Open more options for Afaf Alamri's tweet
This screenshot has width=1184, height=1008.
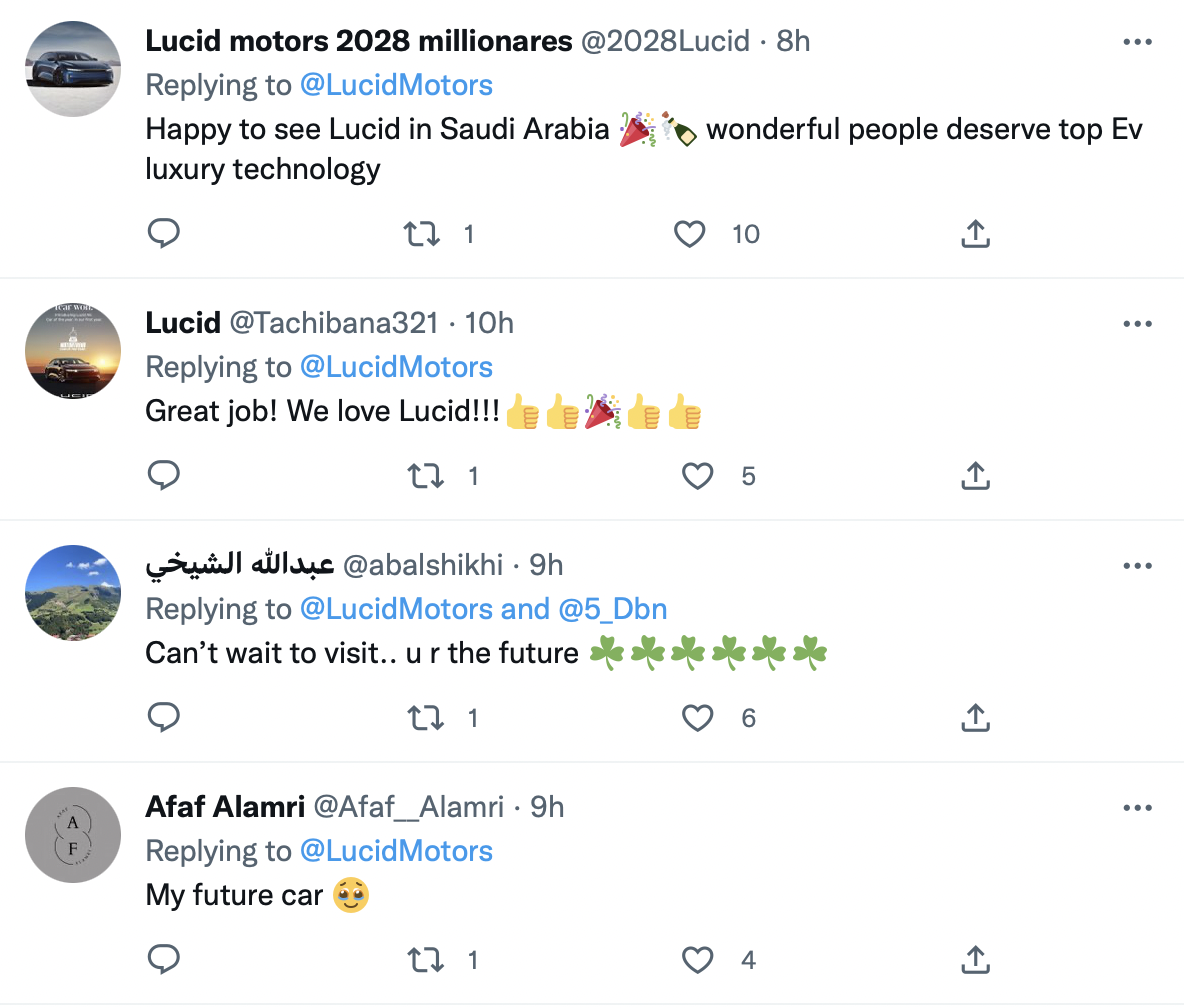tap(1138, 807)
